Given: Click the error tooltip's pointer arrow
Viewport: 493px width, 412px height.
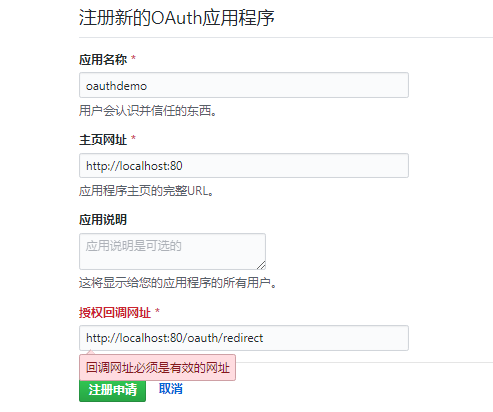Looking at the screenshot, I should point(90,352).
